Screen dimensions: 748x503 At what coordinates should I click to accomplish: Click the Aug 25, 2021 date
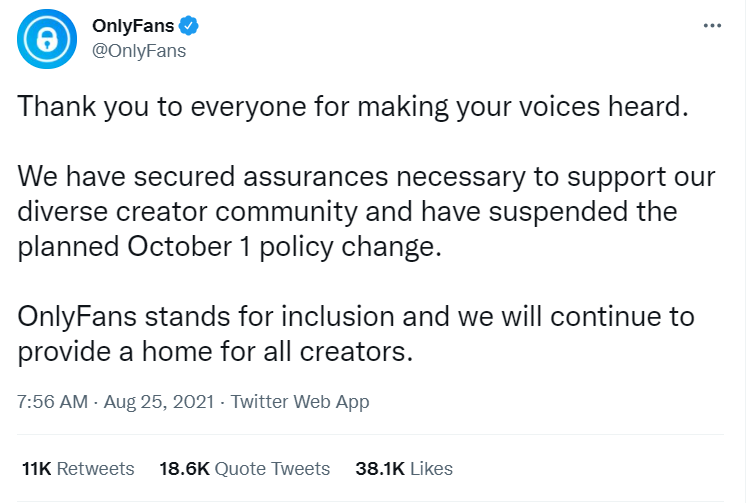[158, 402]
